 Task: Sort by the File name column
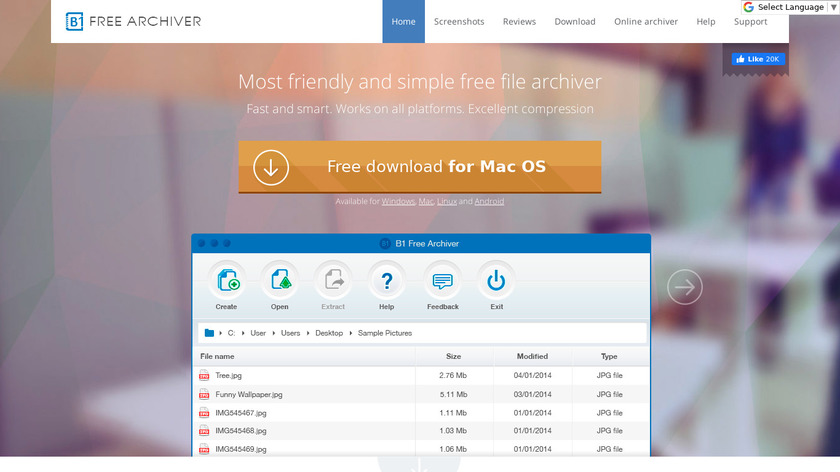click(217, 356)
